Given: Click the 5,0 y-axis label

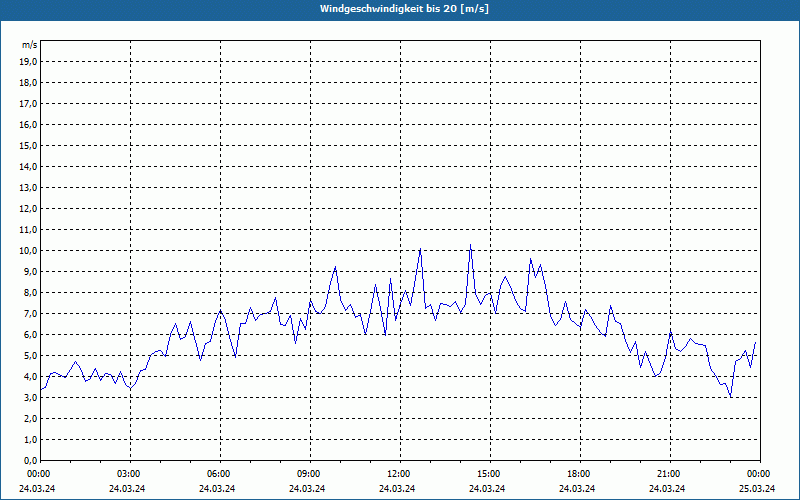Looking at the screenshot, I should [31, 356].
